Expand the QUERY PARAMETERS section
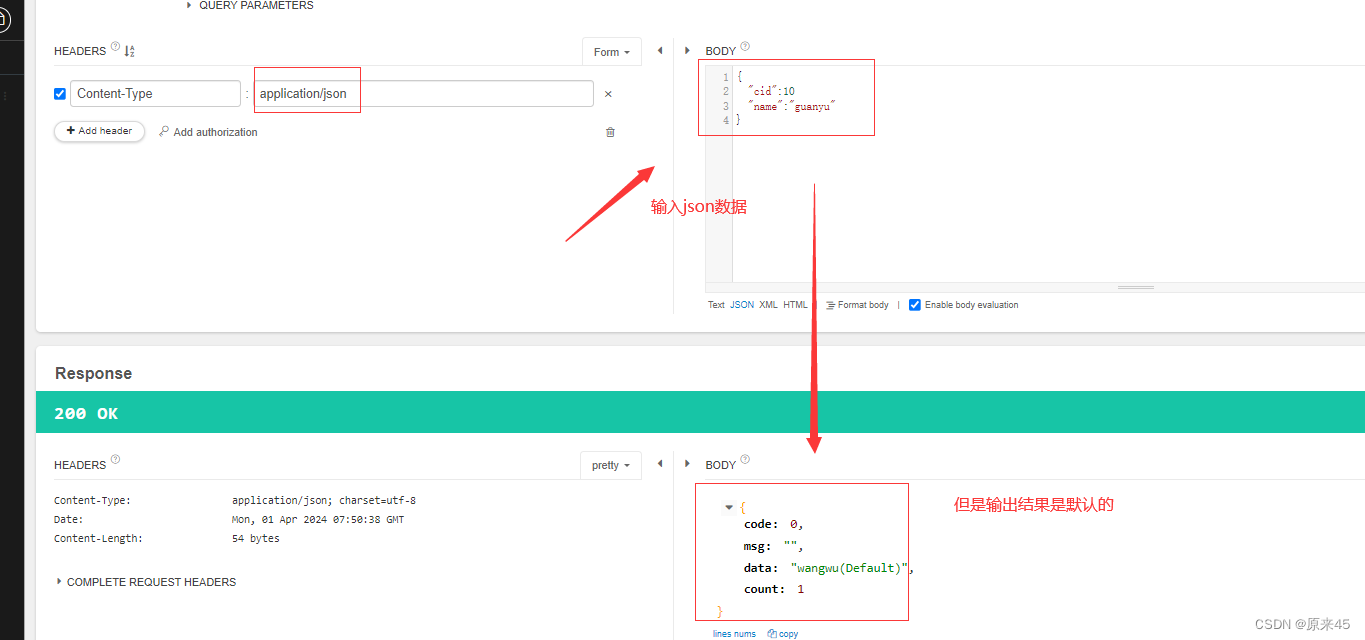1365x640 pixels. [x=250, y=5]
